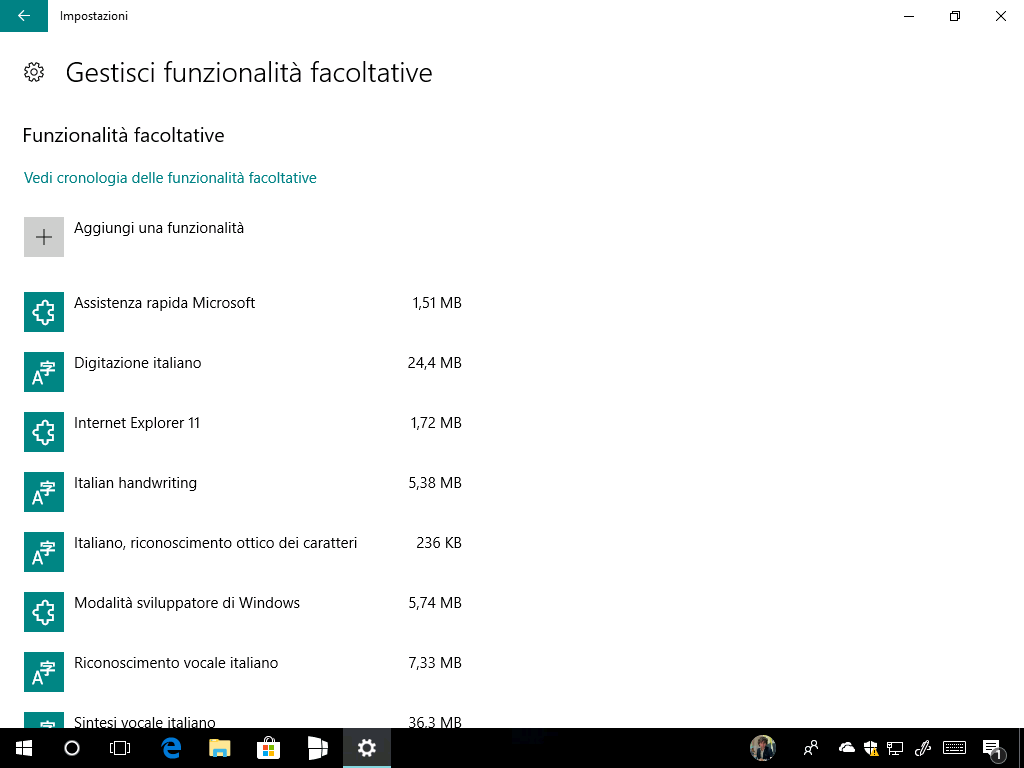The width and height of the screenshot is (1024, 768).
Task: Open Vedi cronologia delle funzionalità facoltative link
Action: [170, 178]
